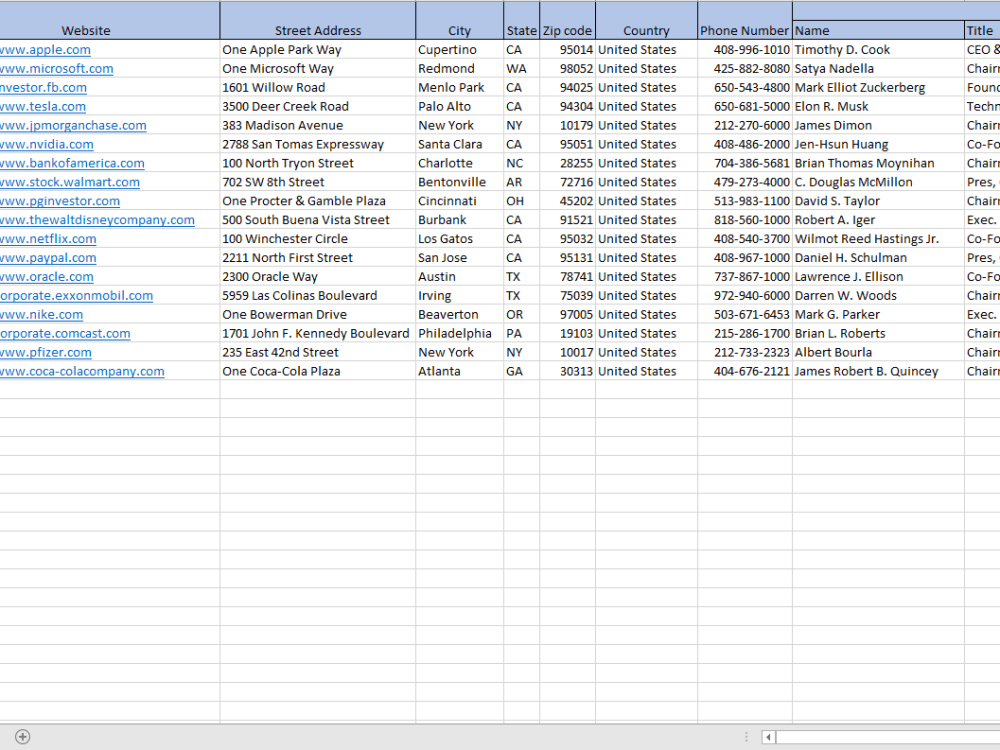The image size is (1000, 750).
Task: Click the Cincinnati city cell
Action: (459, 202)
